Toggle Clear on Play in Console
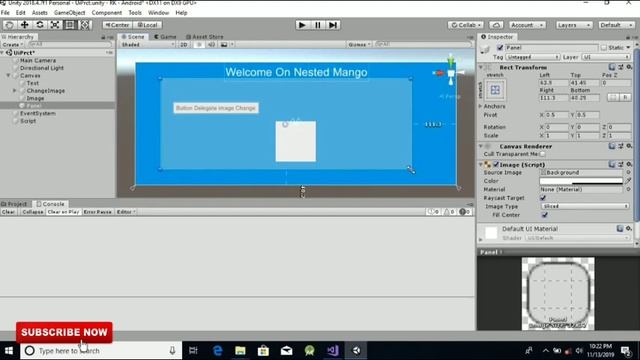640x360 pixels. (x=63, y=212)
